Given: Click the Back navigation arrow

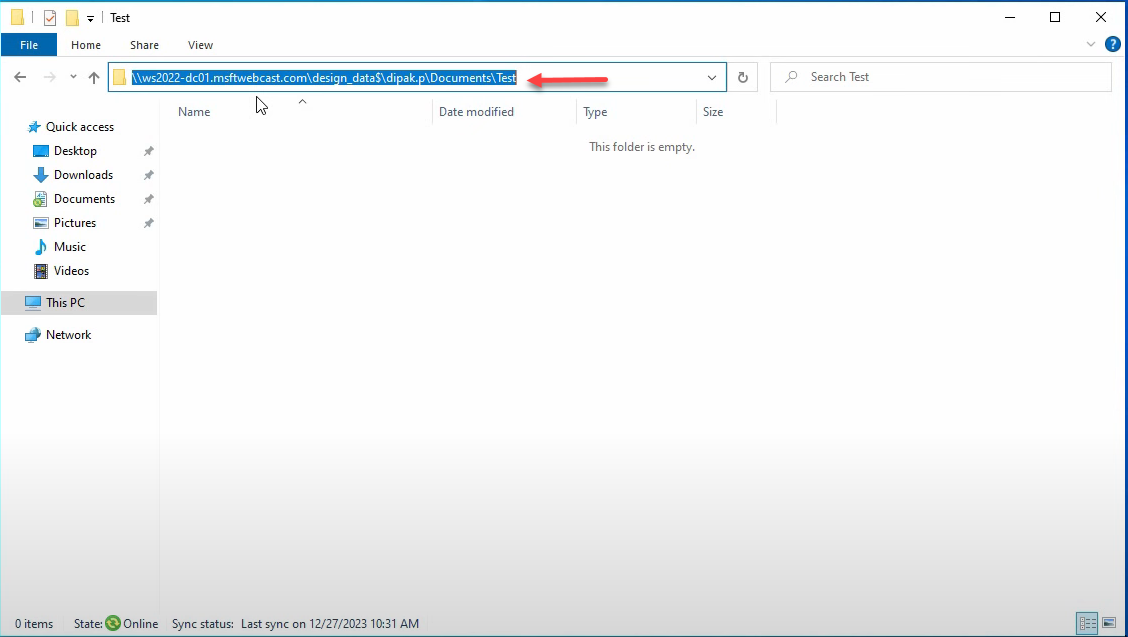Looking at the screenshot, I should 20,77.
